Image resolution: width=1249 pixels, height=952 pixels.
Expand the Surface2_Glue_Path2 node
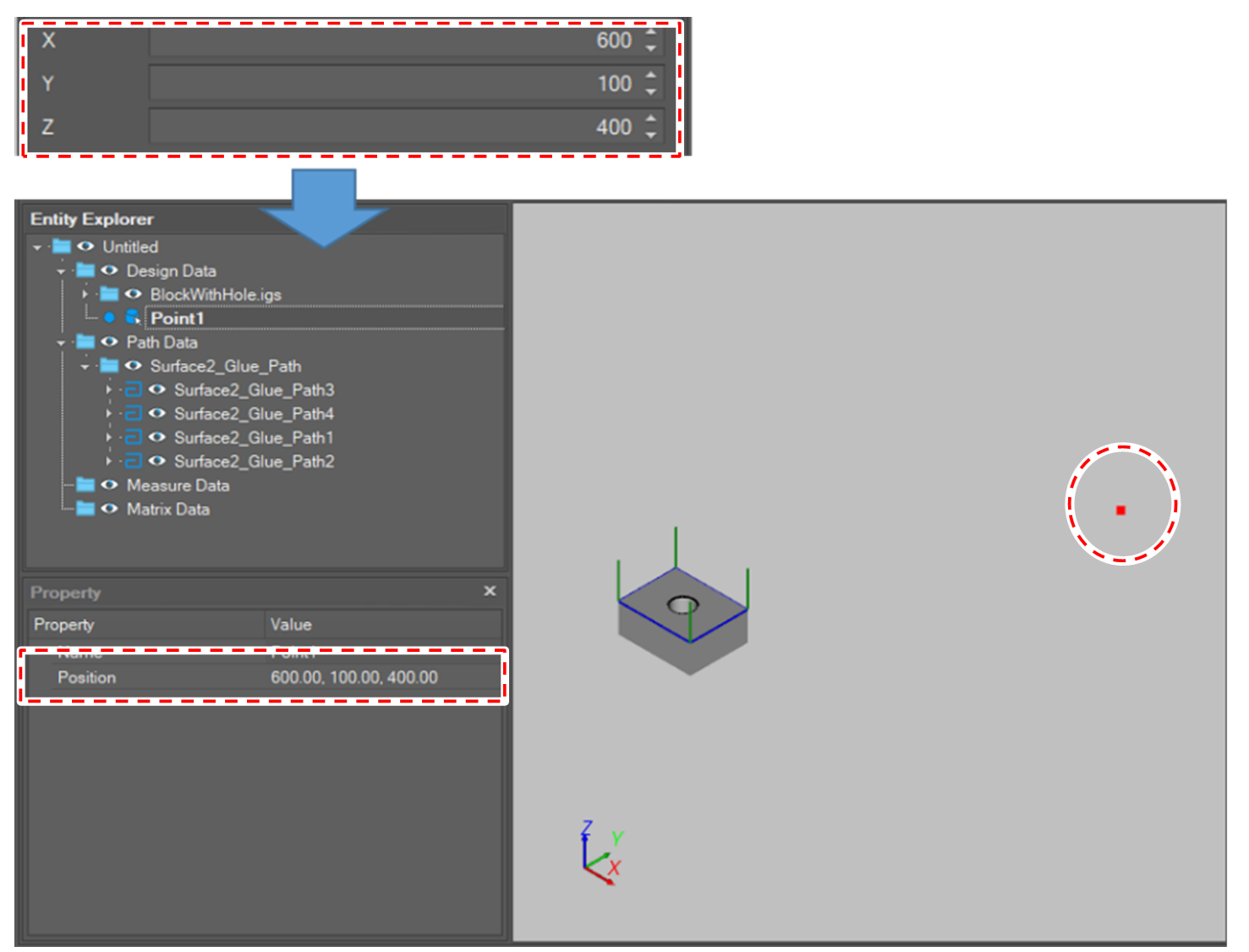108,461
